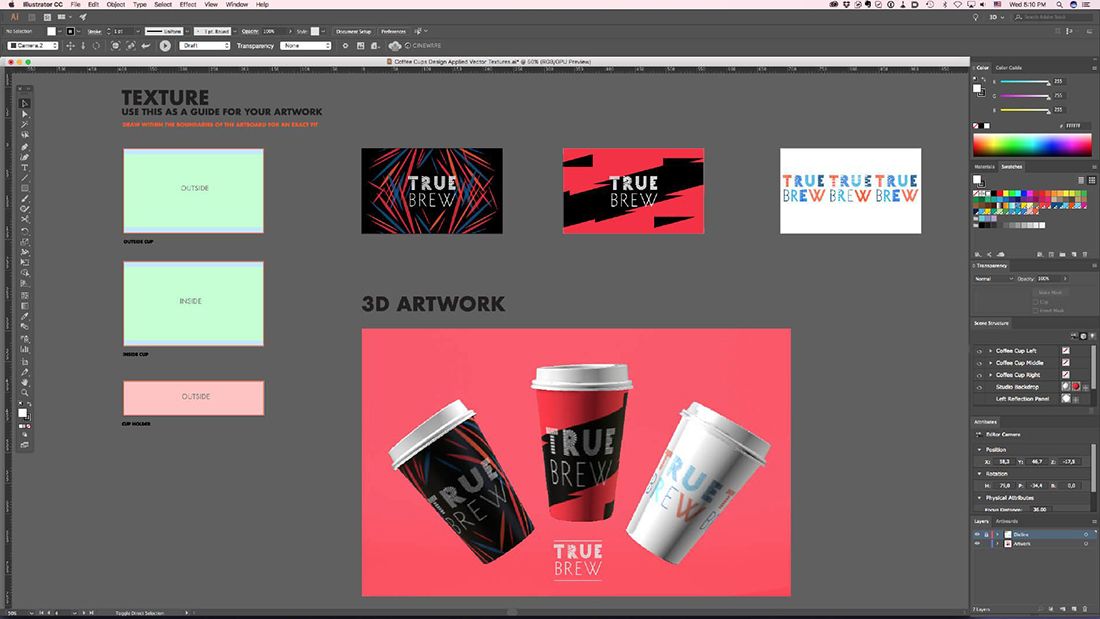This screenshot has width=1100, height=619.
Task: Delete selected layer using trash icon
Action: 1085,608
